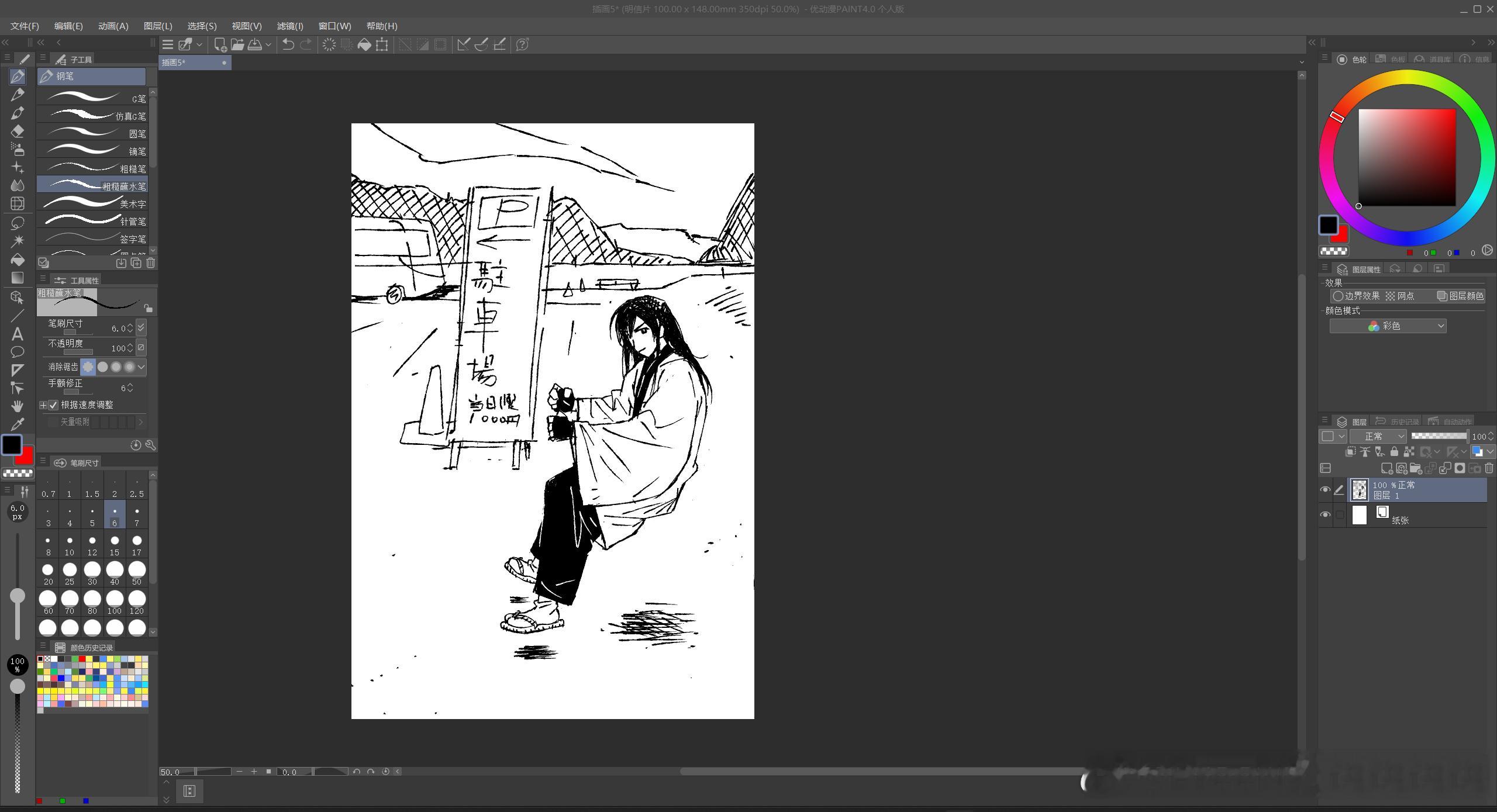The height and width of the screenshot is (812, 1497).
Task: Toggle the 网点 tone effect
Action: [1400, 296]
